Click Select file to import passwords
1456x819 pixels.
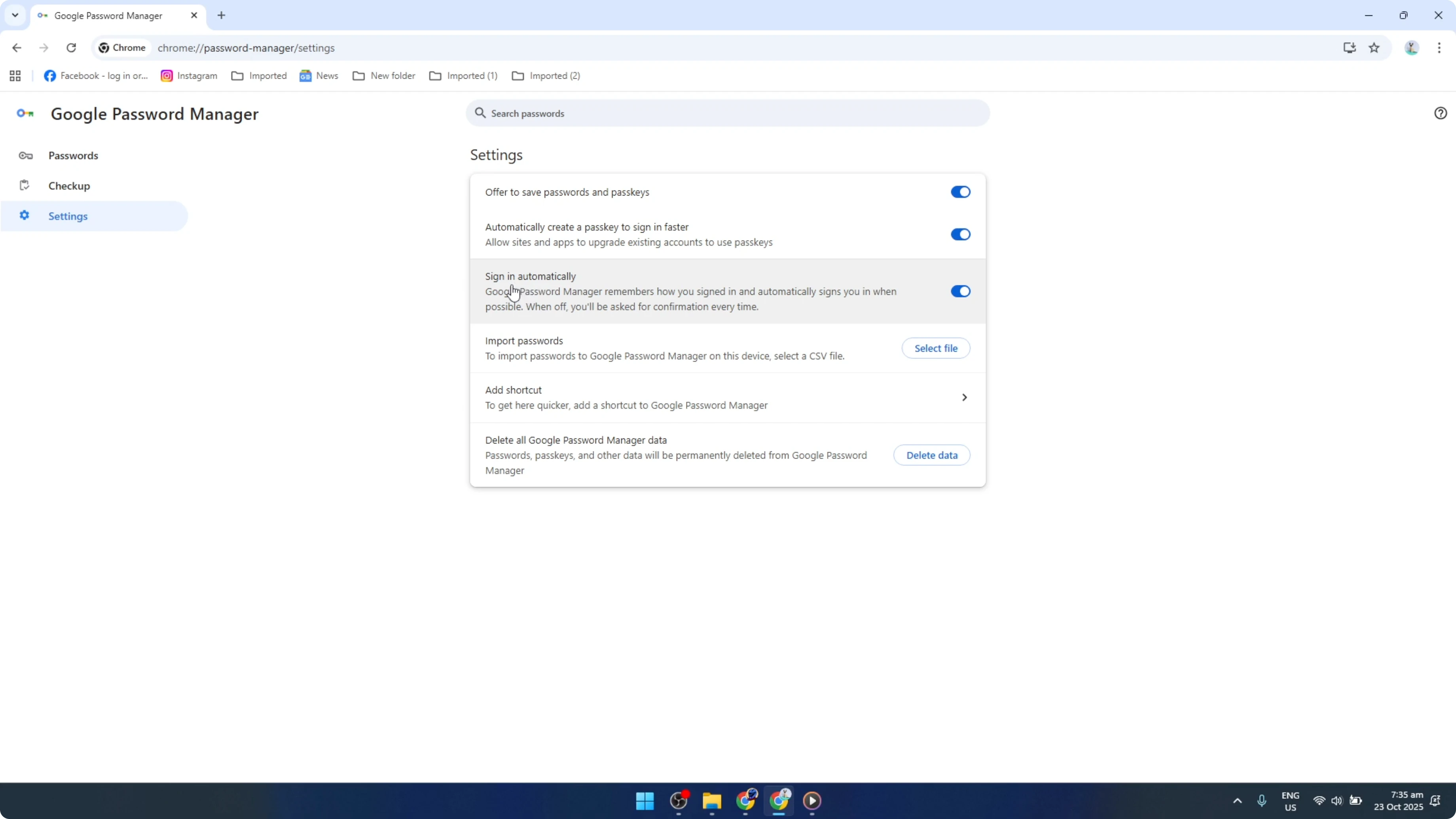[935, 348]
